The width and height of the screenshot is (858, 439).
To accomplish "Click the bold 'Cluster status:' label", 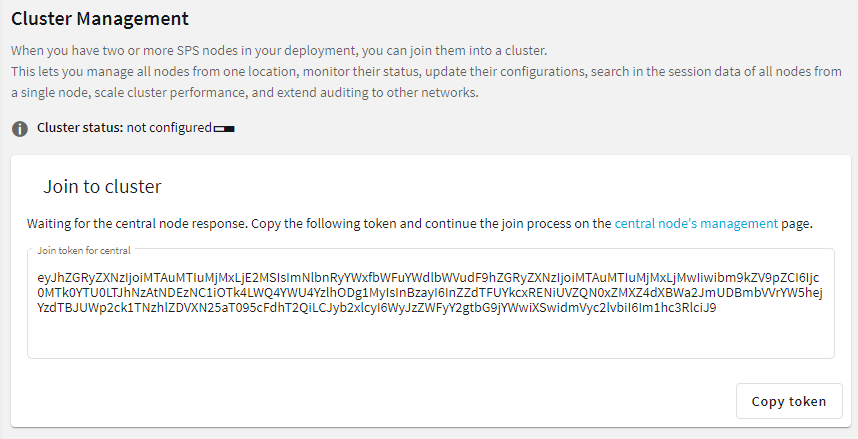I will [x=80, y=128].
